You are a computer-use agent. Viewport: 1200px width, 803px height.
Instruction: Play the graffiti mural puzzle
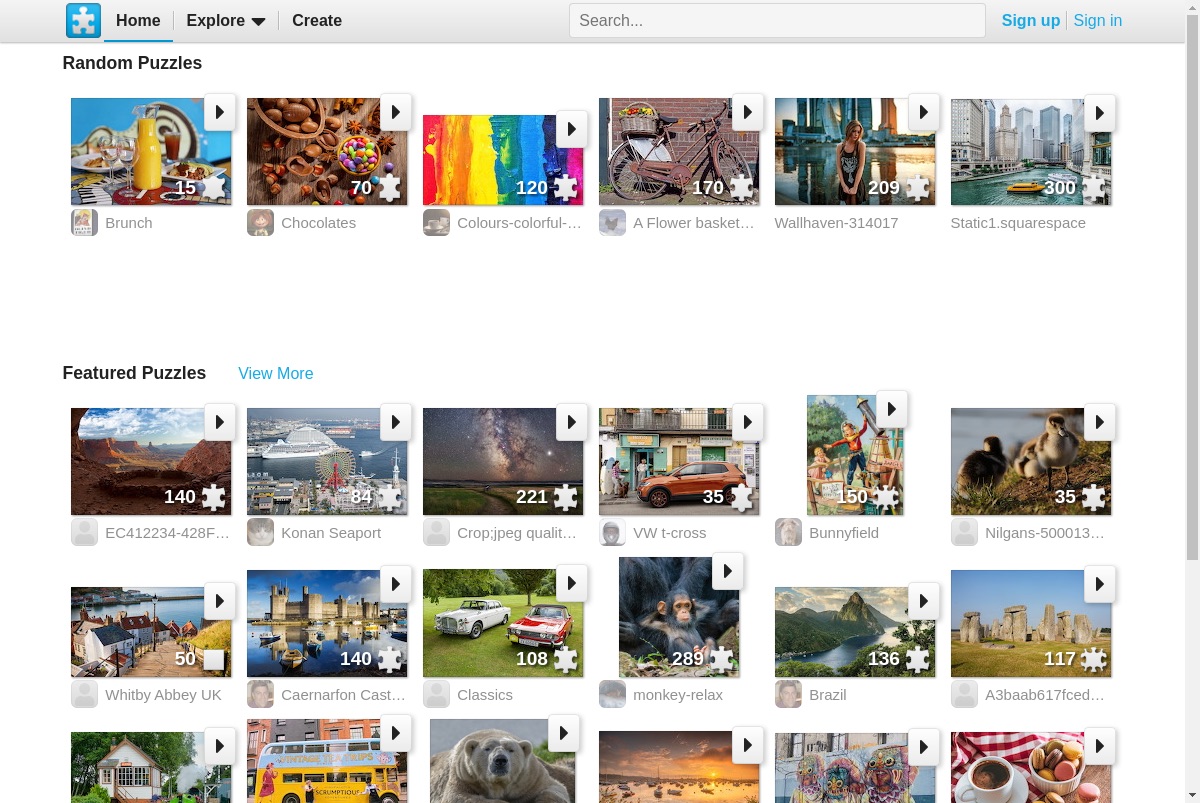[924, 746]
